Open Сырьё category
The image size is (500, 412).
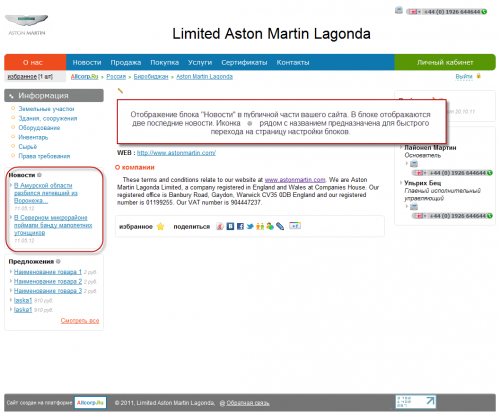coord(28,147)
